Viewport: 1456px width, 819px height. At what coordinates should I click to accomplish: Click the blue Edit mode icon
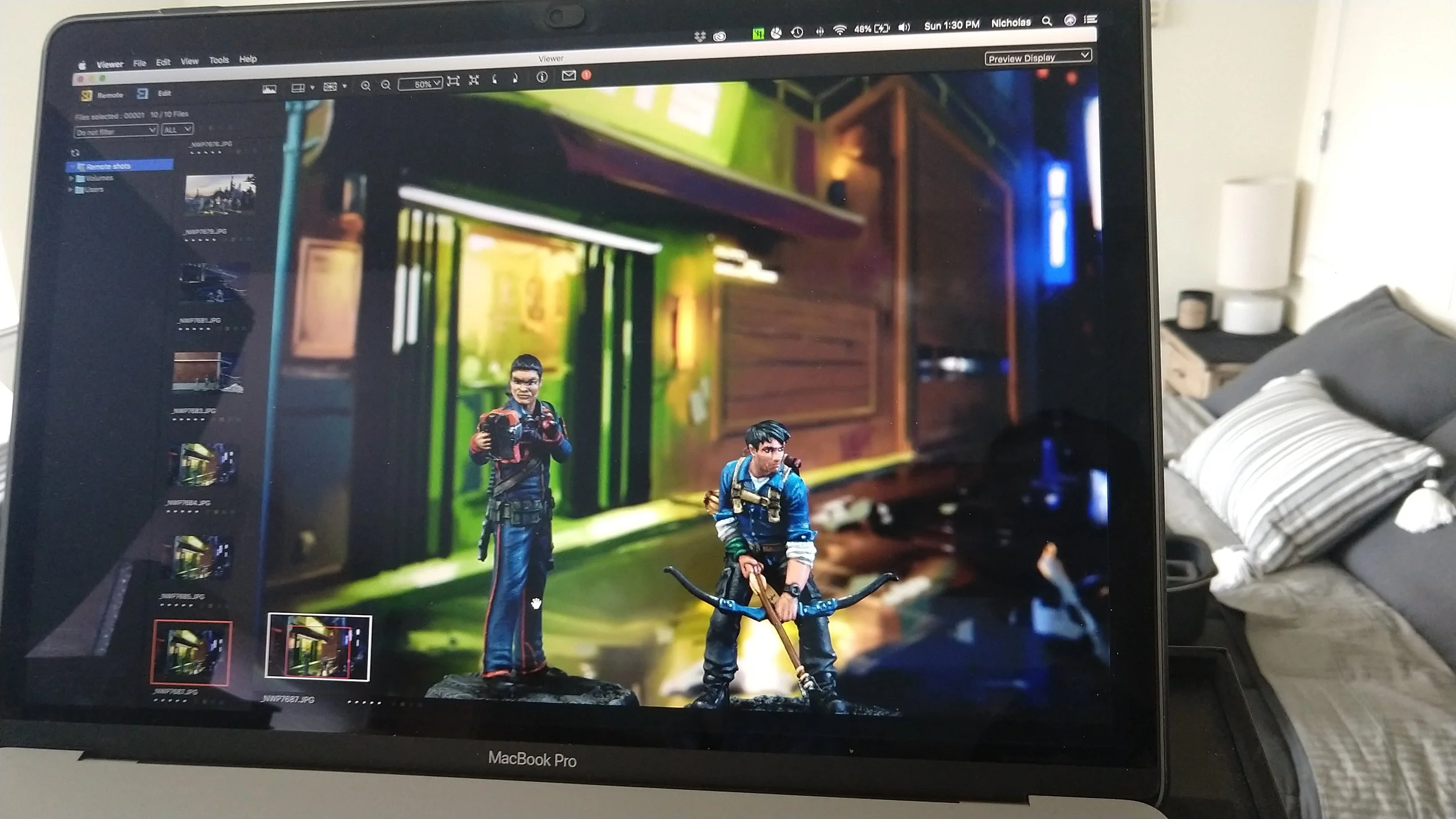(142, 94)
